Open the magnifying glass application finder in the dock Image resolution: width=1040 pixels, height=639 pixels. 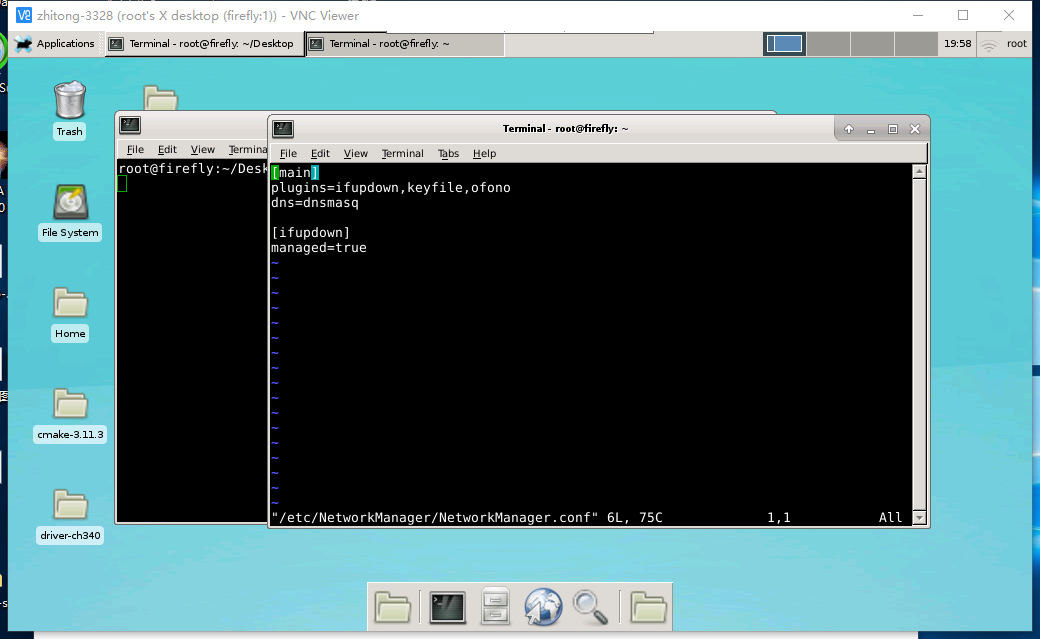(591, 607)
